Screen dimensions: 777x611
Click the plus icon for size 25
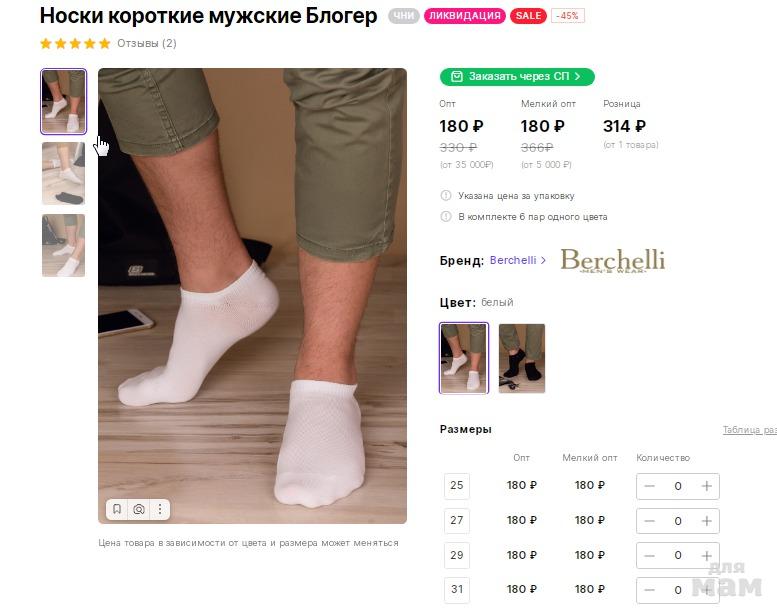pos(707,486)
